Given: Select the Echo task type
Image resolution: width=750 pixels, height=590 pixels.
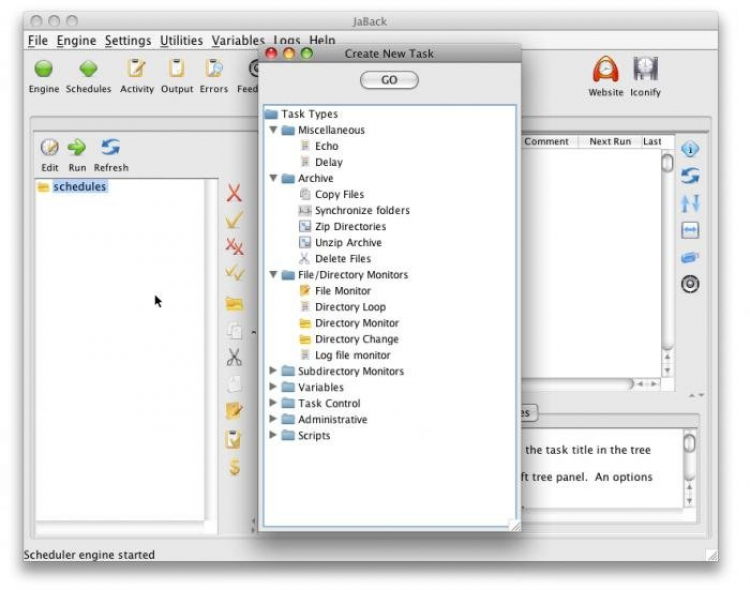Looking at the screenshot, I should pos(326,146).
